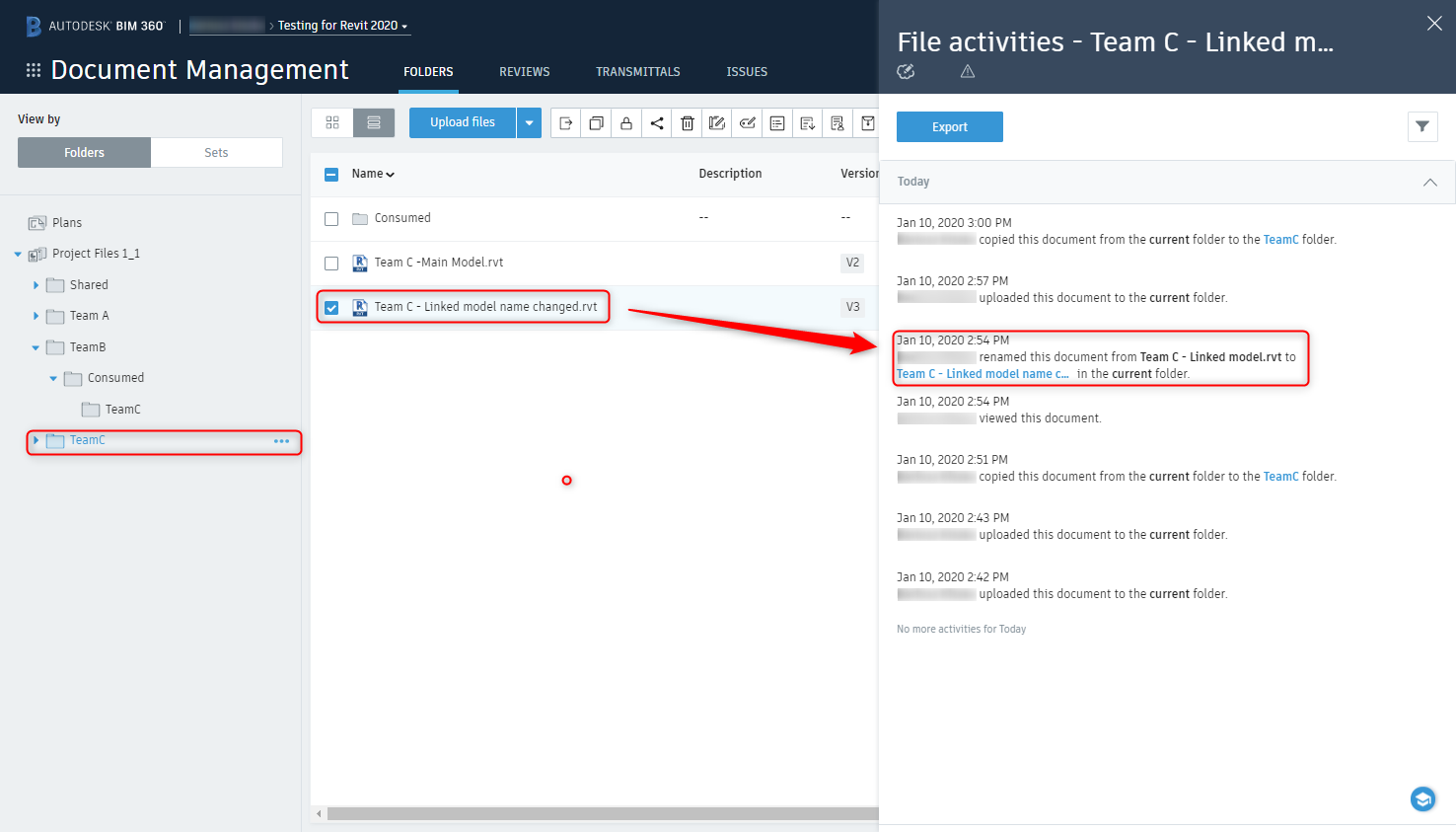Click the warning triangle icon in File activities header
This screenshot has width=1456, height=832.
pos(967,71)
